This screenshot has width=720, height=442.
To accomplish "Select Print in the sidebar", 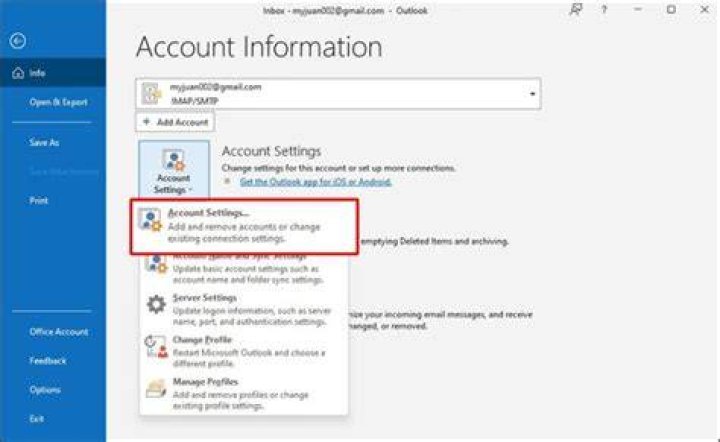I will click(39, 201).
